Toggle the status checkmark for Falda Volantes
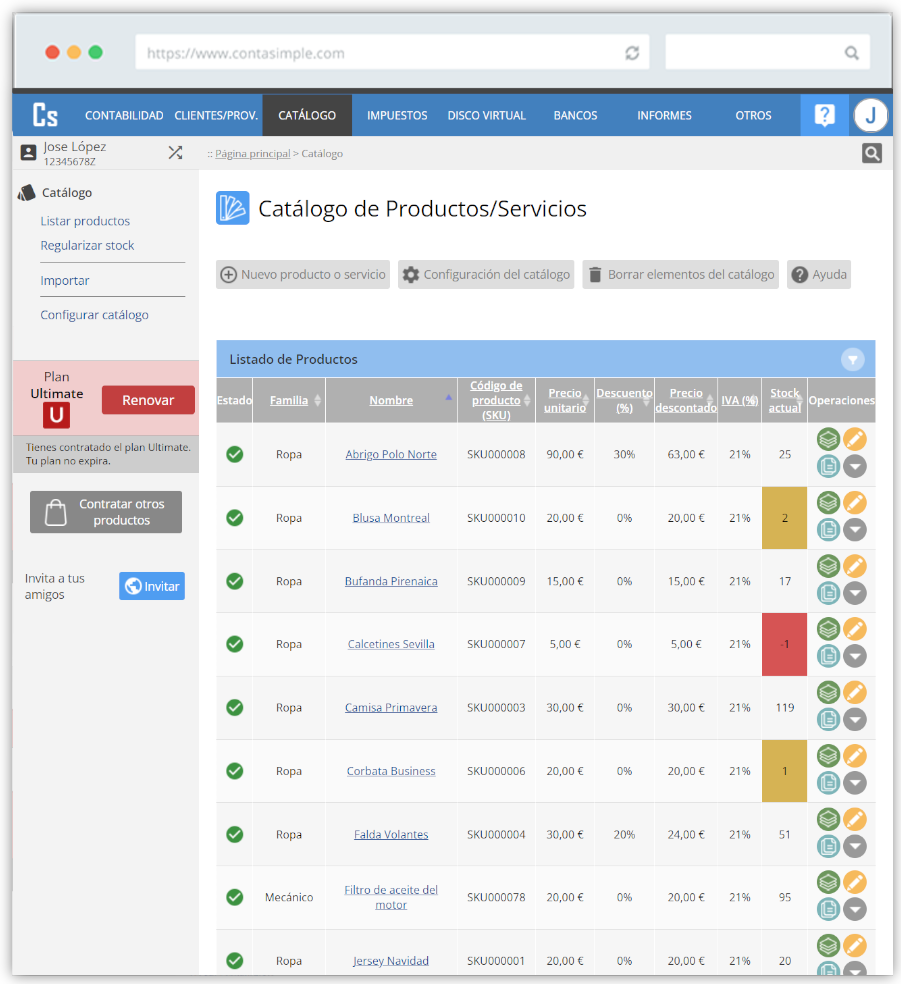901x984 pixels. point(234,834)
